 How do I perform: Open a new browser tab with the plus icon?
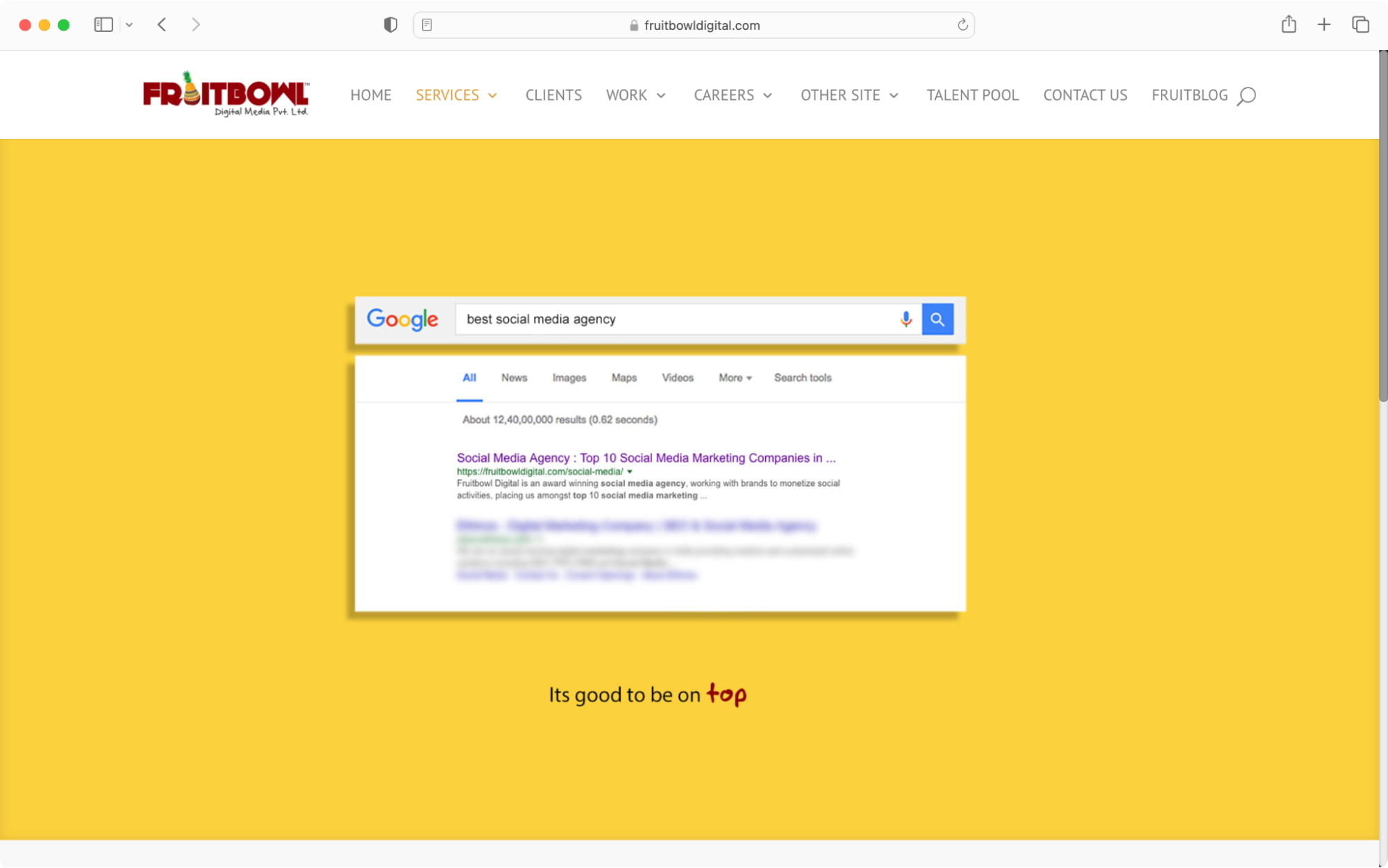coord(1323,24)
